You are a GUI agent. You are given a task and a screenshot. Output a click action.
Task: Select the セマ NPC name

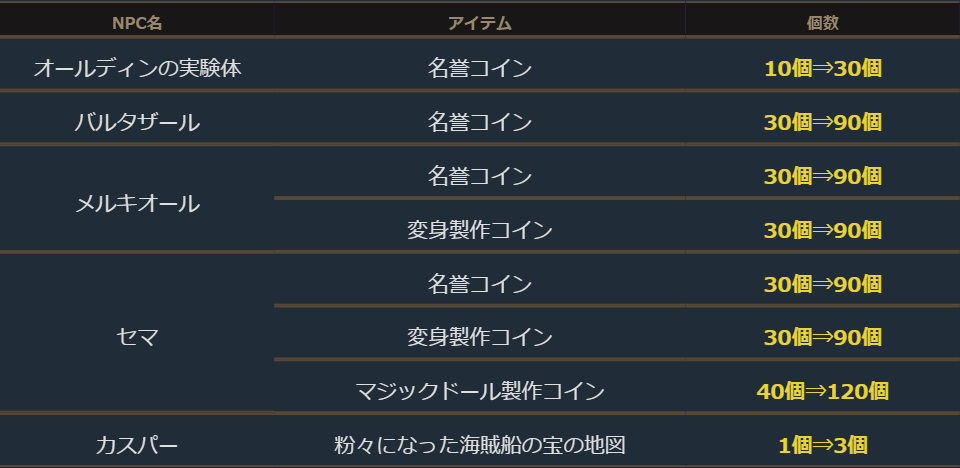coord(137,338)
